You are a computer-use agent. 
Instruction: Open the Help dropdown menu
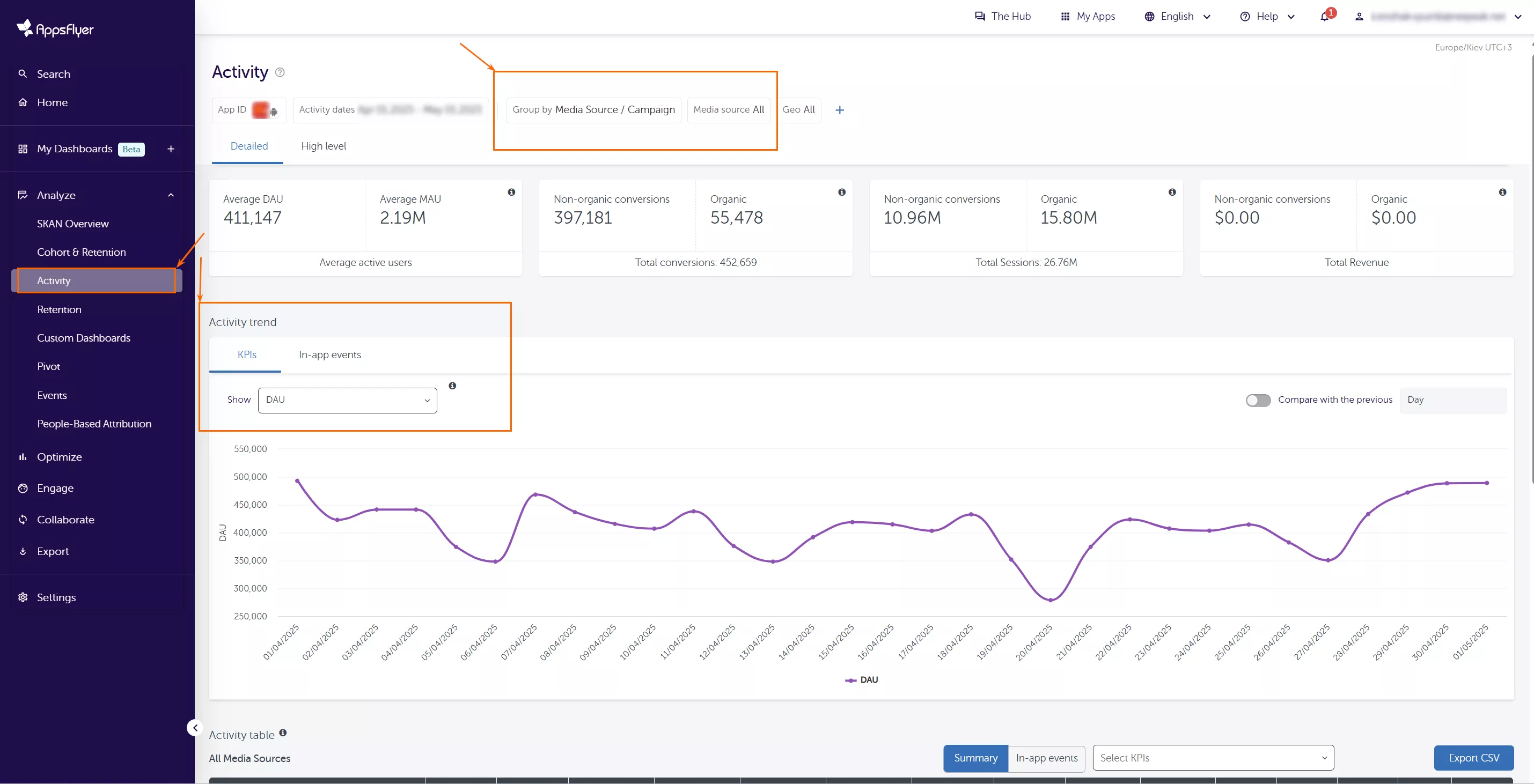[1268, 16]
